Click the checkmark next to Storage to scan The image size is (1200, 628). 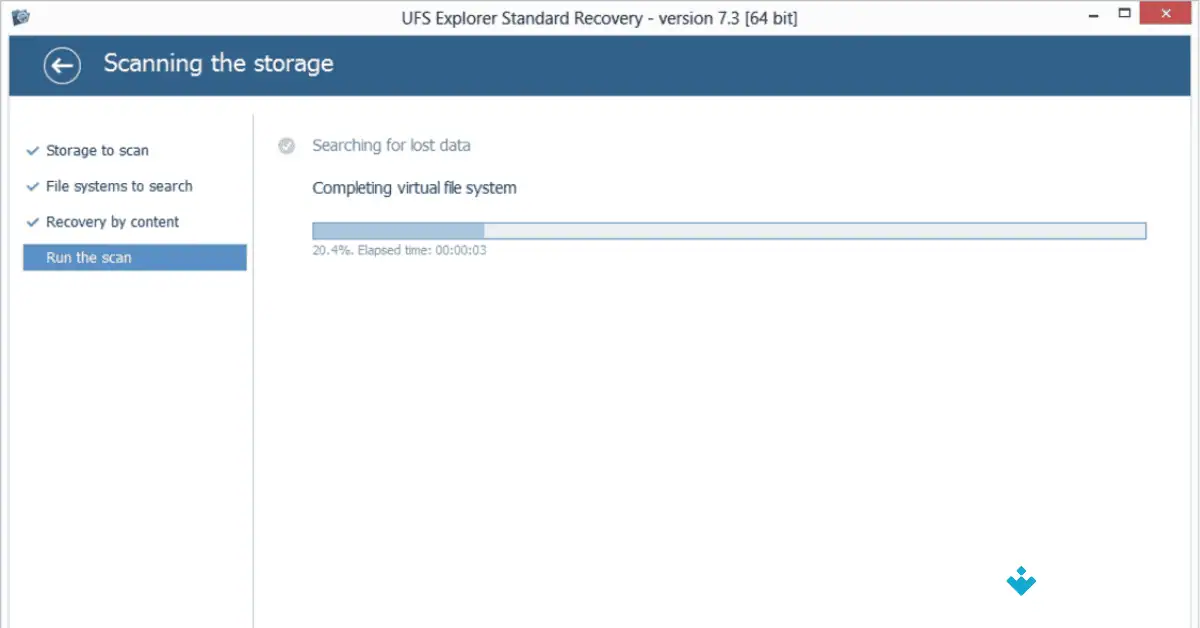31,150
